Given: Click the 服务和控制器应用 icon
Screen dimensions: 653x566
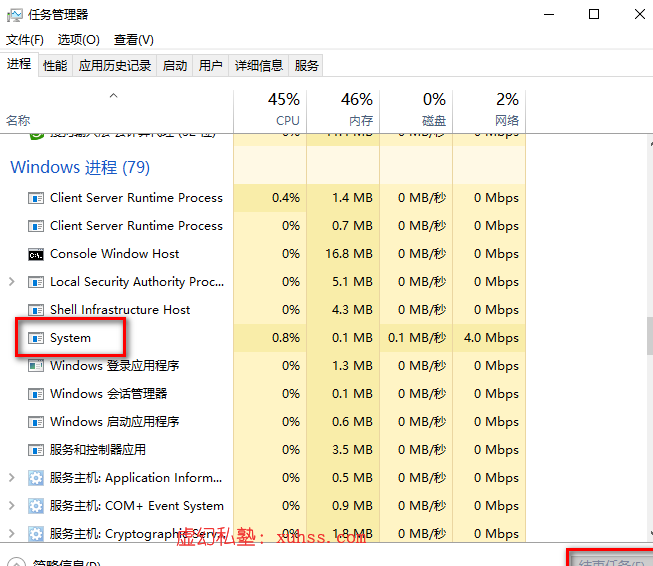Looking at the screenshot, I should 36,450.
